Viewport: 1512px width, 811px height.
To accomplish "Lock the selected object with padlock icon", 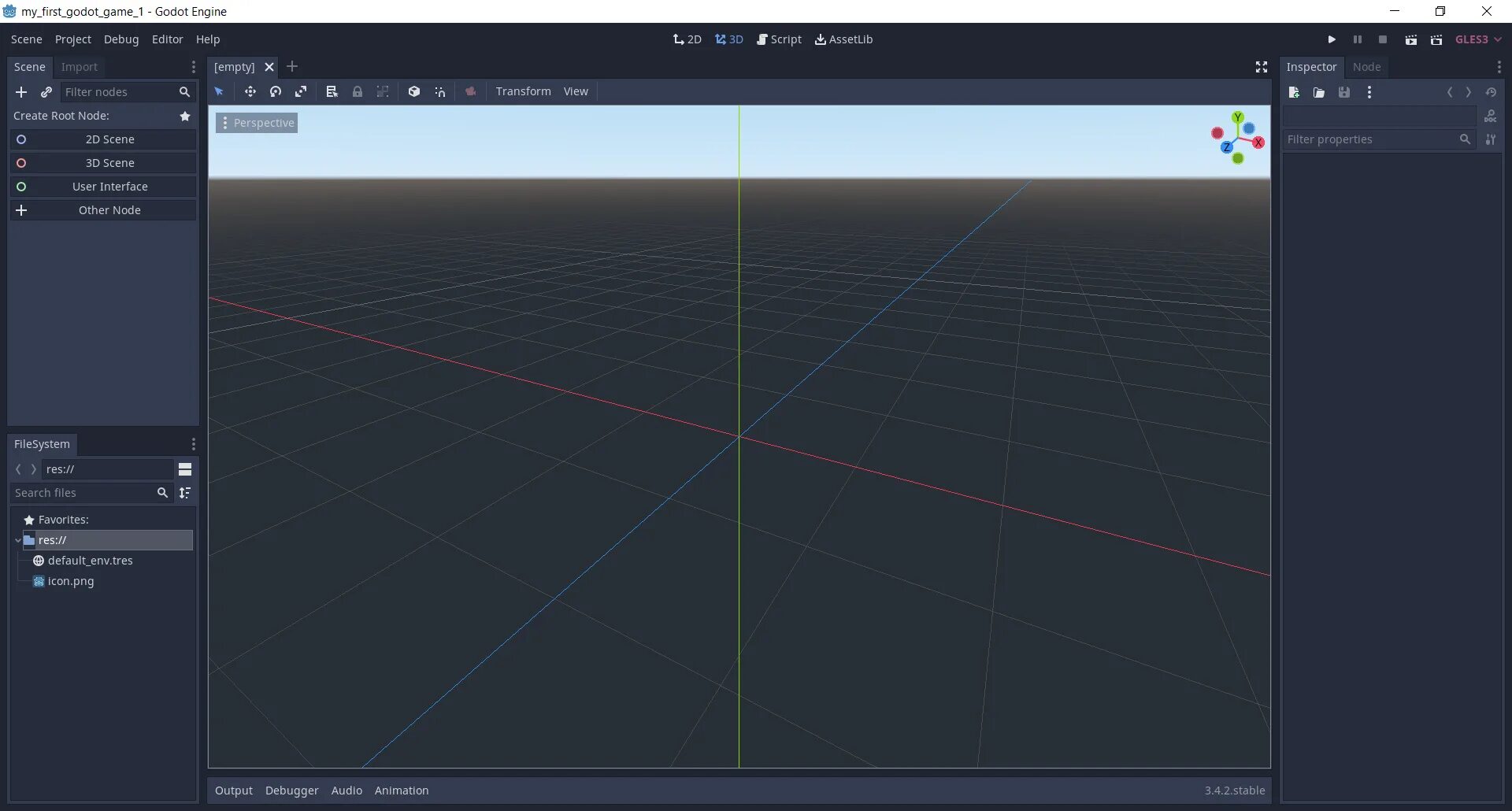I will pos(358,91).
